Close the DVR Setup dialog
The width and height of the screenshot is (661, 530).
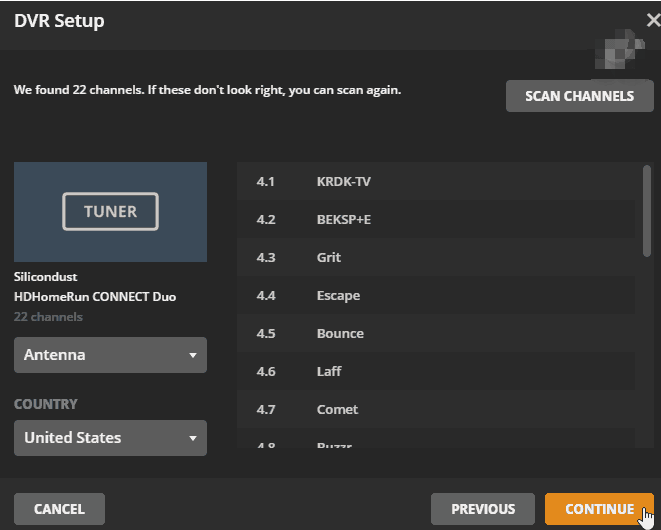653,20
